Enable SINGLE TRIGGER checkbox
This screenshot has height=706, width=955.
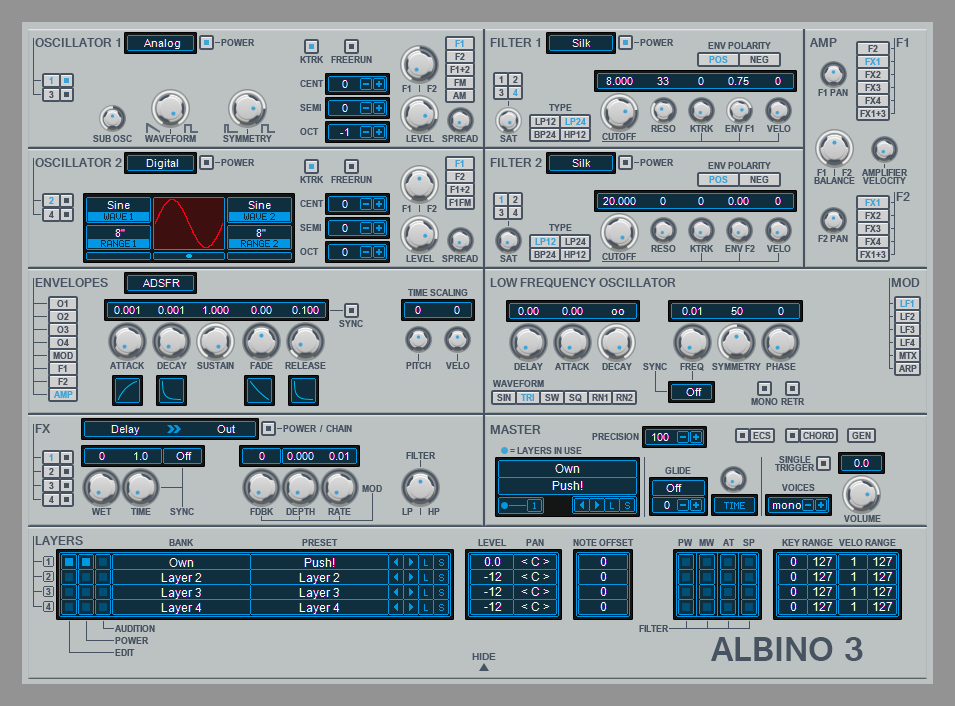[x=823, y=464]
